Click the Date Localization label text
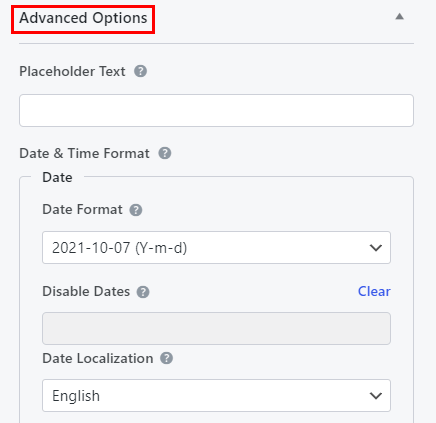The image size is (436, 423). coord(98,358)
